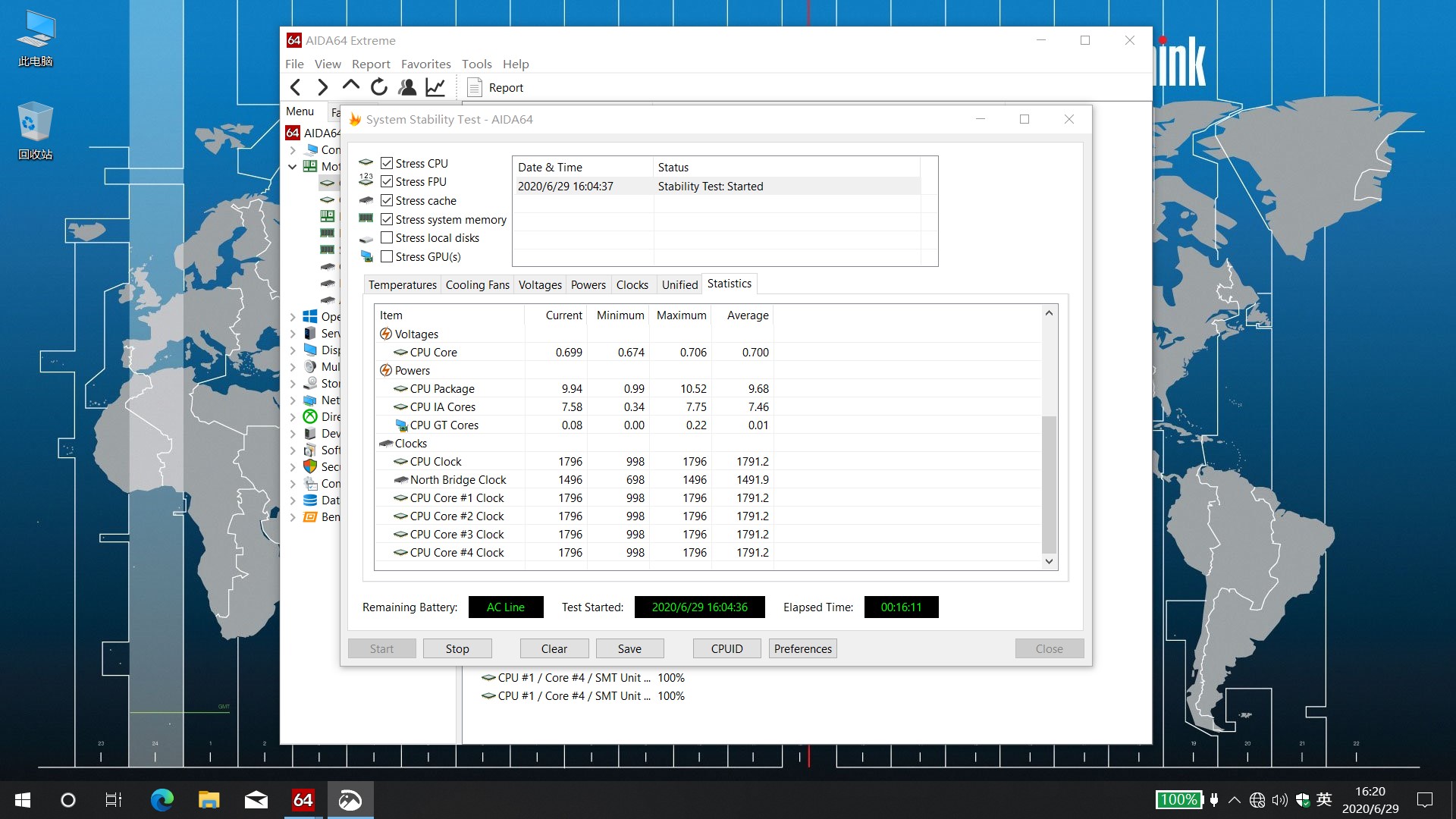Open the CPUID panel
Viewport: 1456px width, 819px height.
tap(726, 648)
